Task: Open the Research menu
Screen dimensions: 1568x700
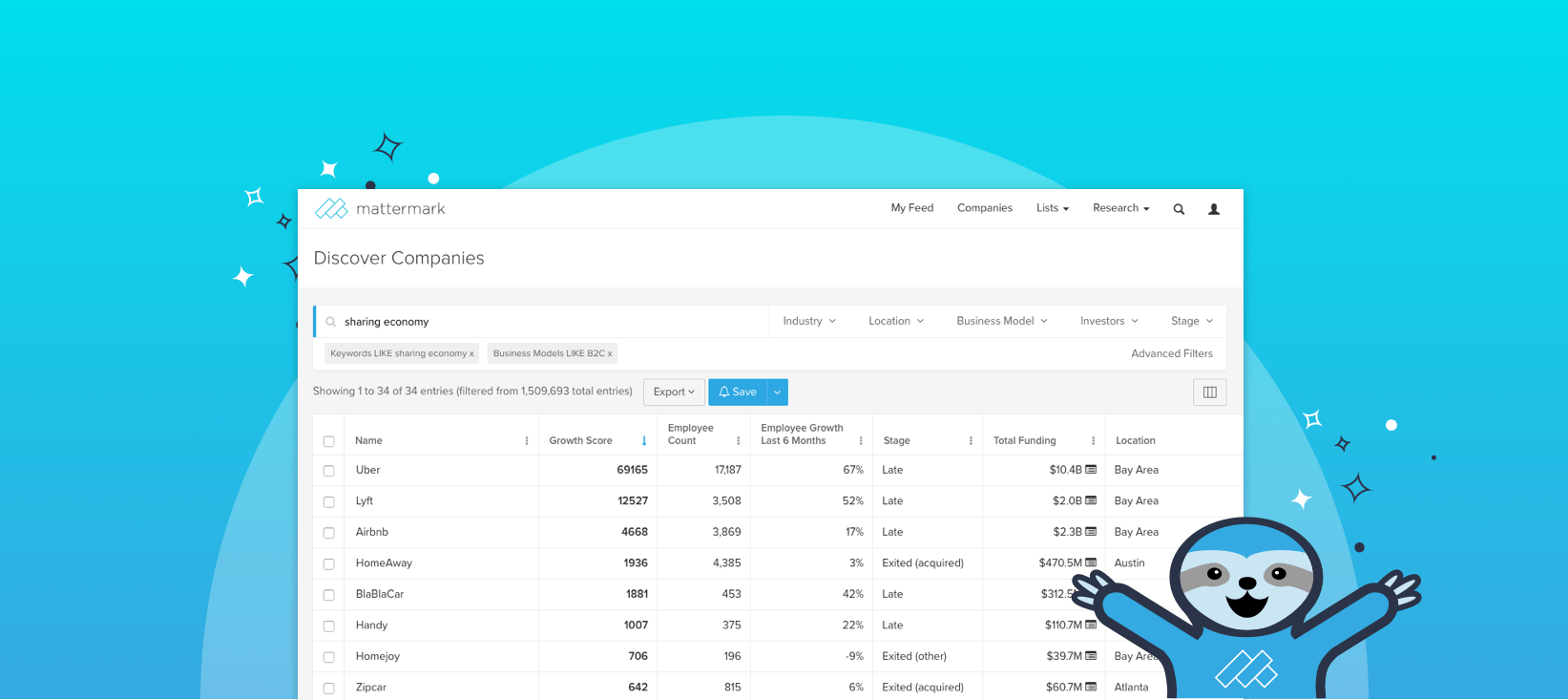Action: [1121, 208]
